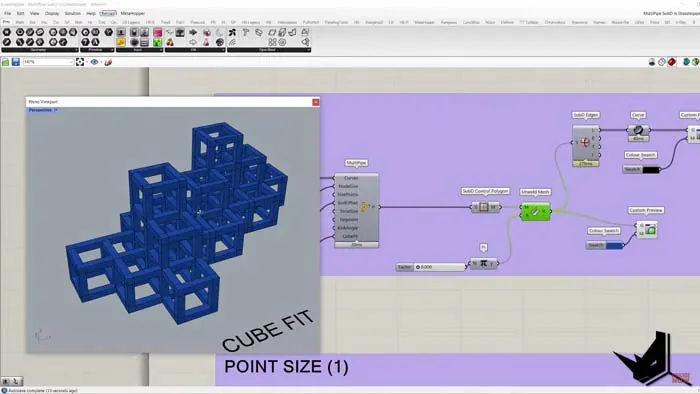The width and height of the screenshot is (700, 394).
Task: Click the CubeFit input of MultiPipe
Action: (350, 236)
